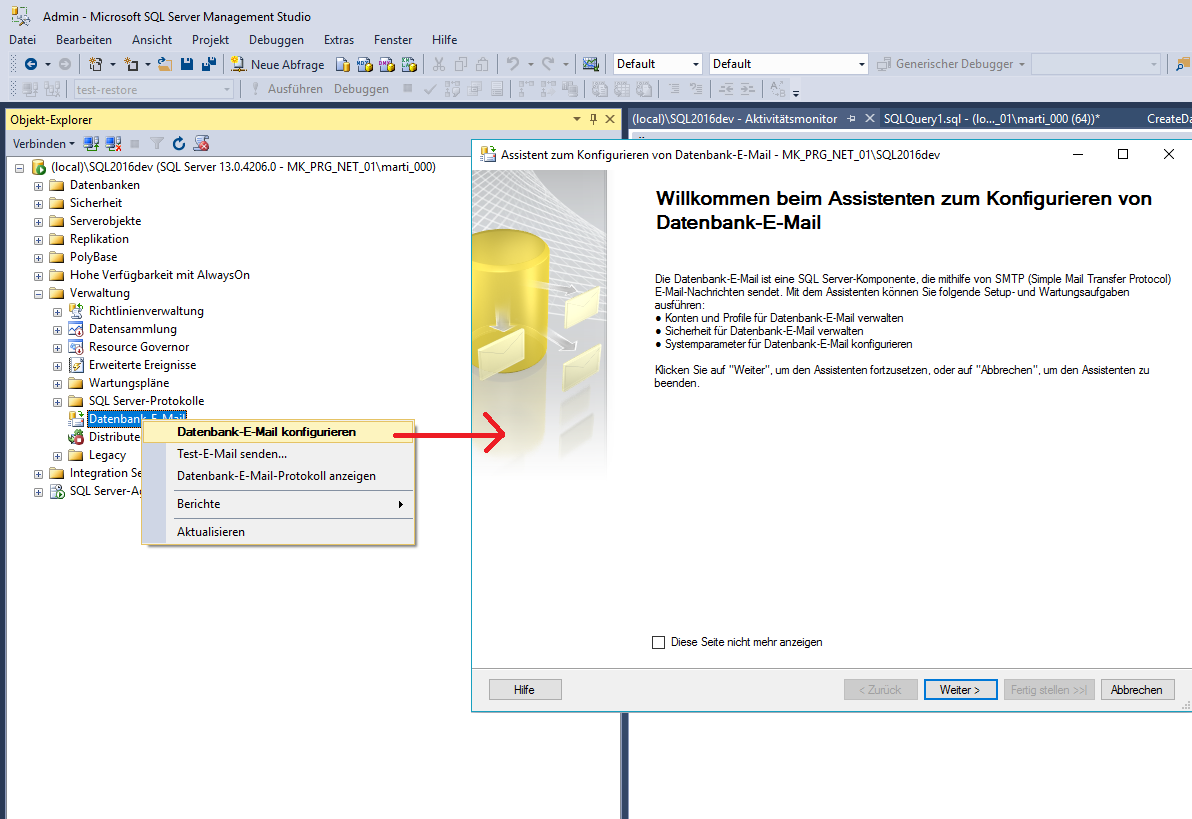Expand the Datenbanken node
This screenshot has width=1192, height=819.
pyautogui.click(x=38, y=186)
